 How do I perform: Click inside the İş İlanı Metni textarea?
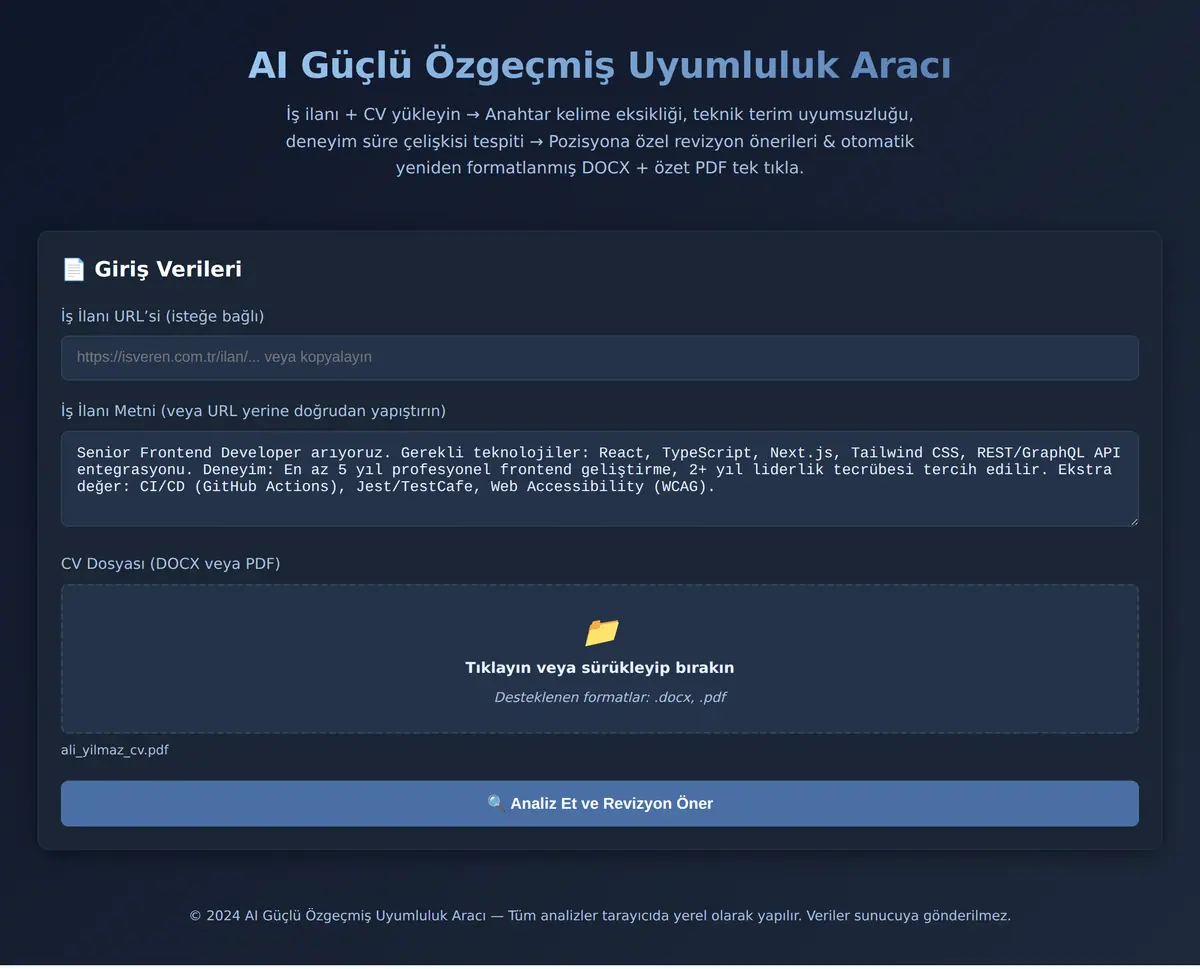pyautogui.click(x=600, y=479)
